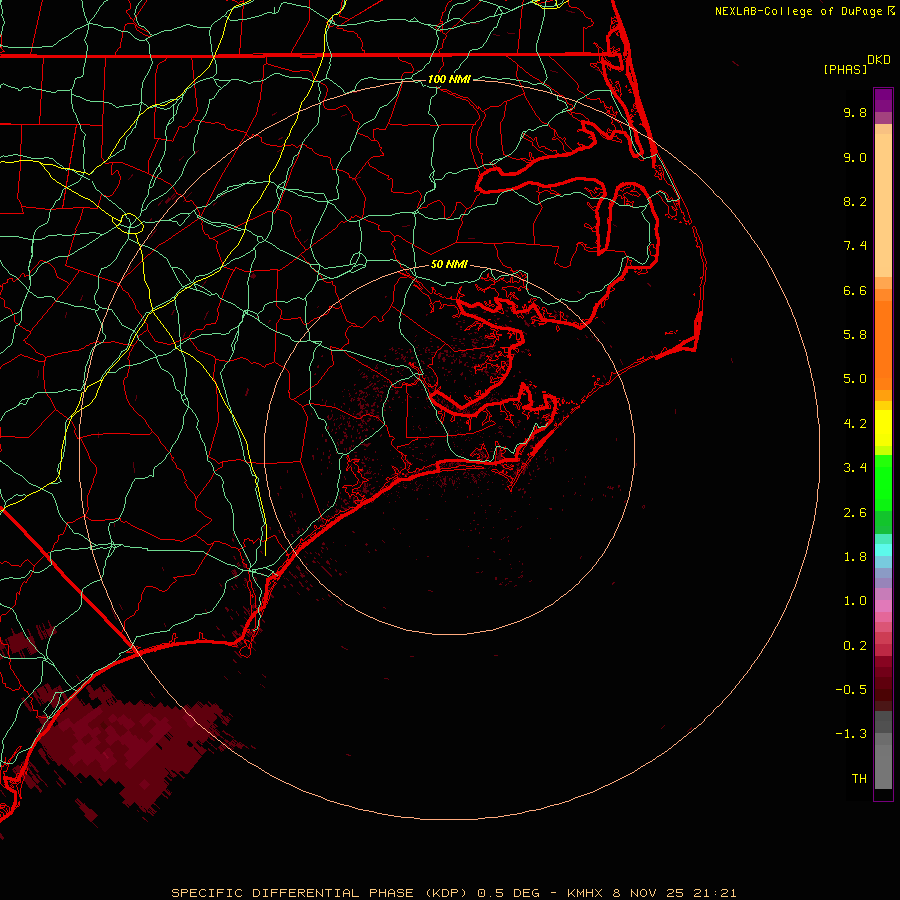Click the 1.8 color scale value
The width and height of the screenshot is (900, 900).
click(x=855, y=557)
